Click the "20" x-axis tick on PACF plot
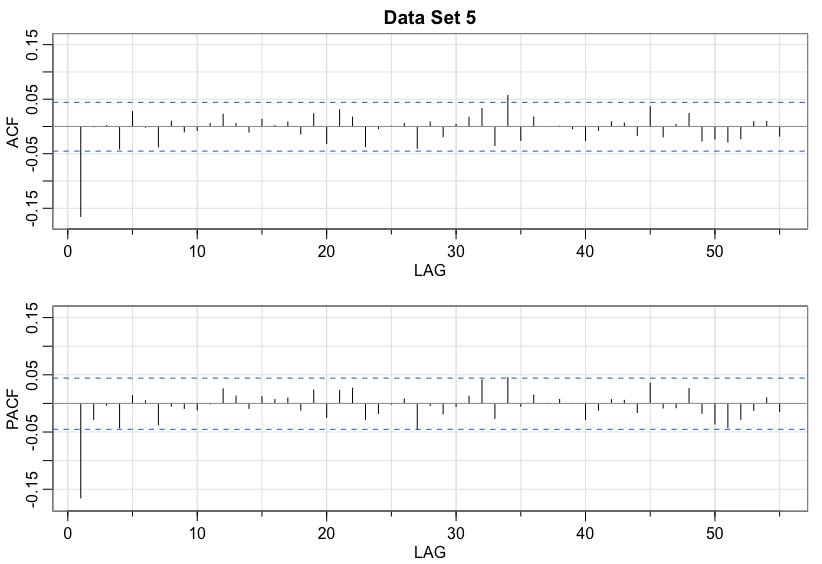Screen dimensions: 822x564 pyautogui.click(x=326, y=530)
